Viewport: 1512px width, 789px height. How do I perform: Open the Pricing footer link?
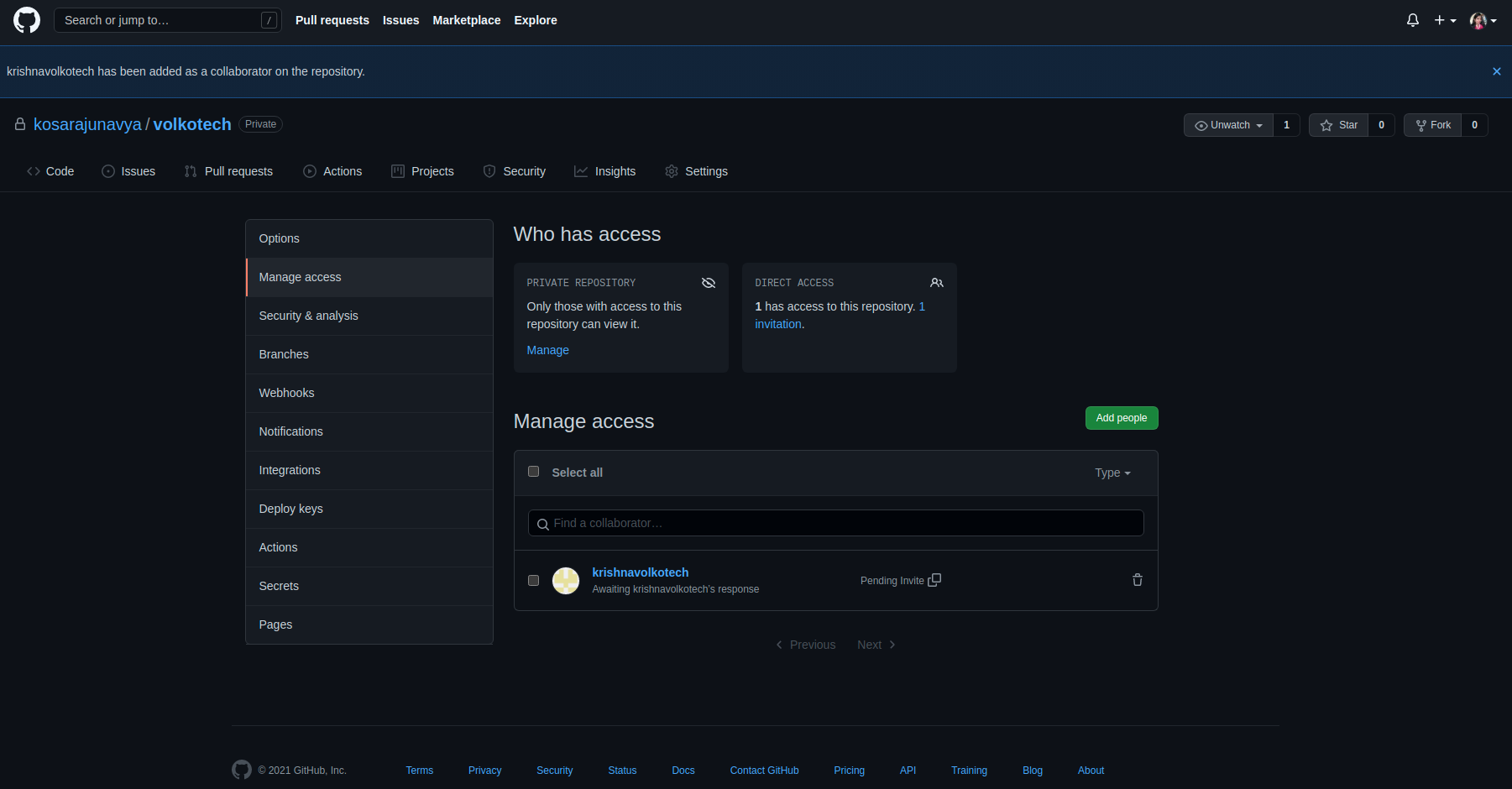pyautogui.click(x=849, y=771)
